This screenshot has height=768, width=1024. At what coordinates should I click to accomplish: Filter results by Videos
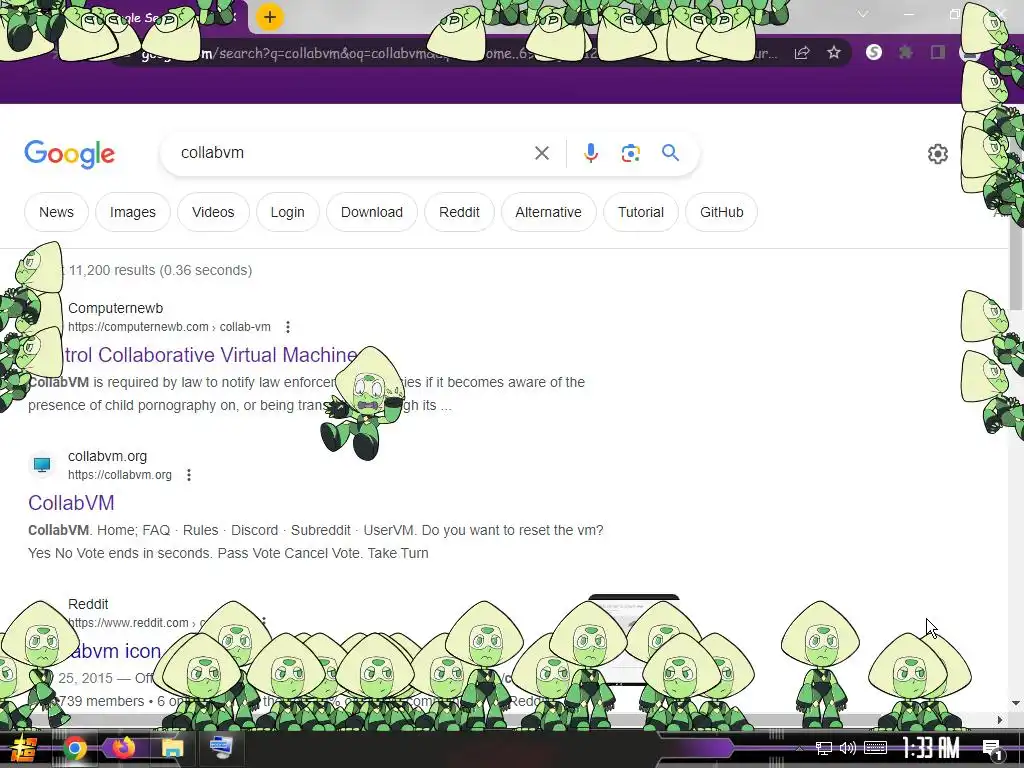213,212
